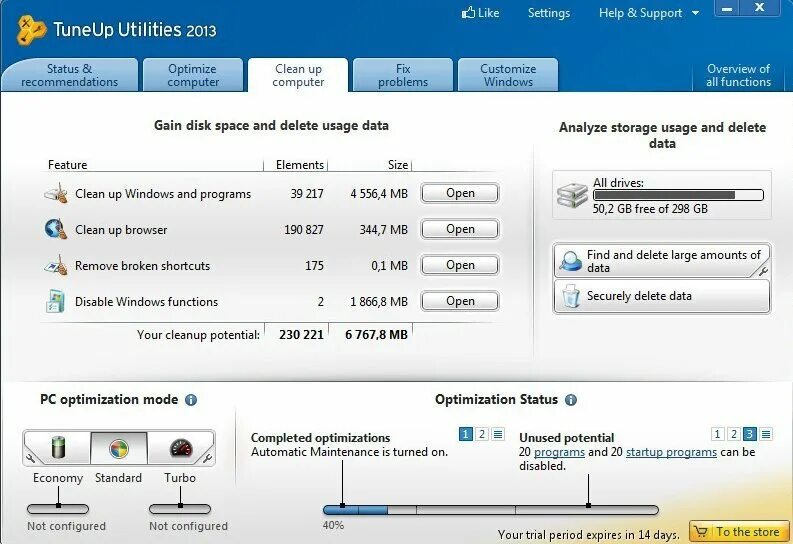This screenshot has height=544, width=793.
Task: Follow the startup programs link
Action: [671, 452]
